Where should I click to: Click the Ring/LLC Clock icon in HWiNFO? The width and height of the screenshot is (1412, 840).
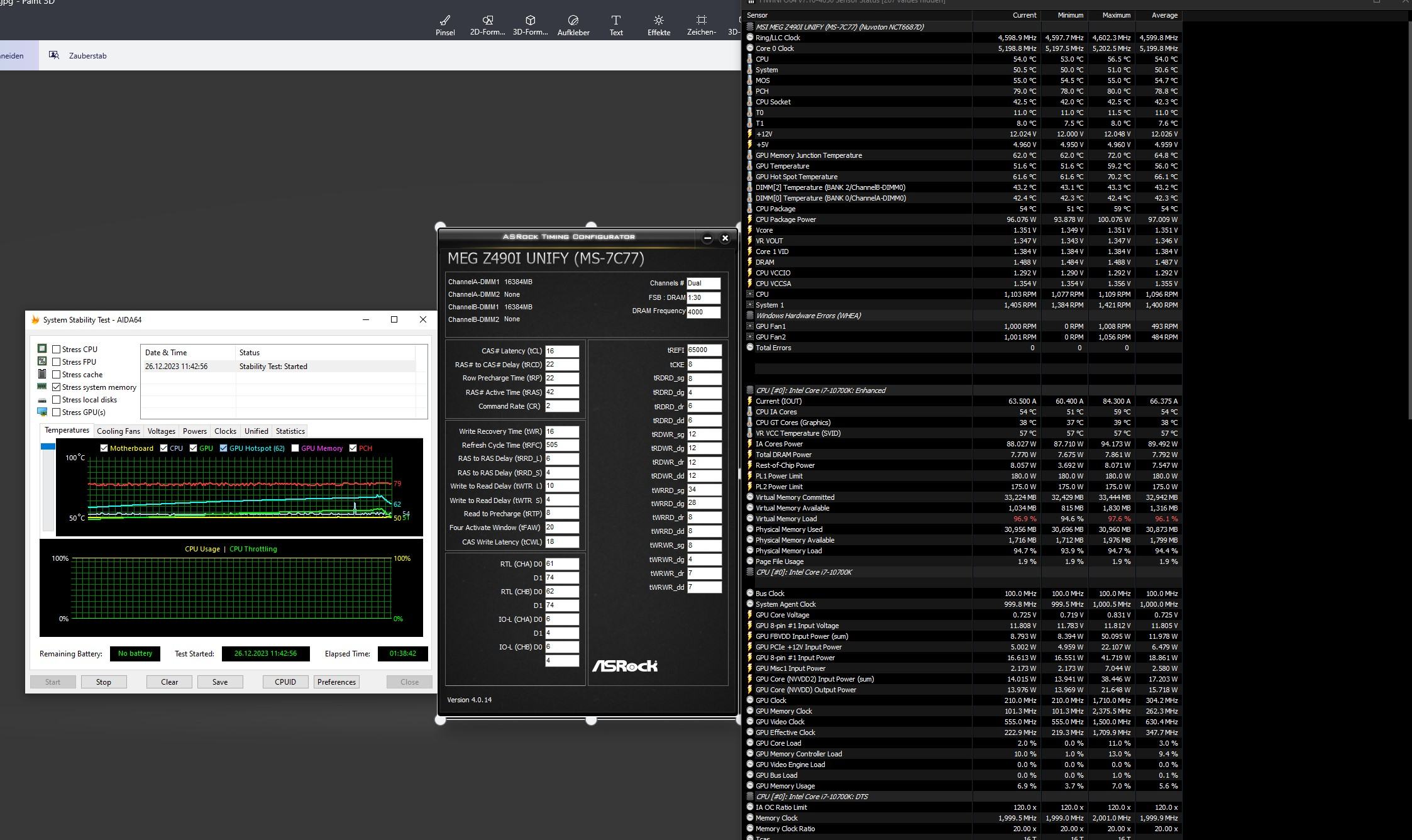point(750,38)
